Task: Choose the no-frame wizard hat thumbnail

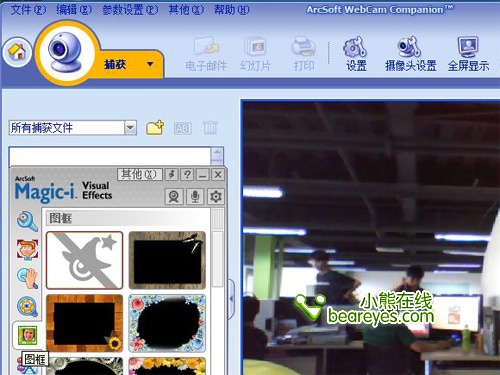Action: click(x=84, y=260)
